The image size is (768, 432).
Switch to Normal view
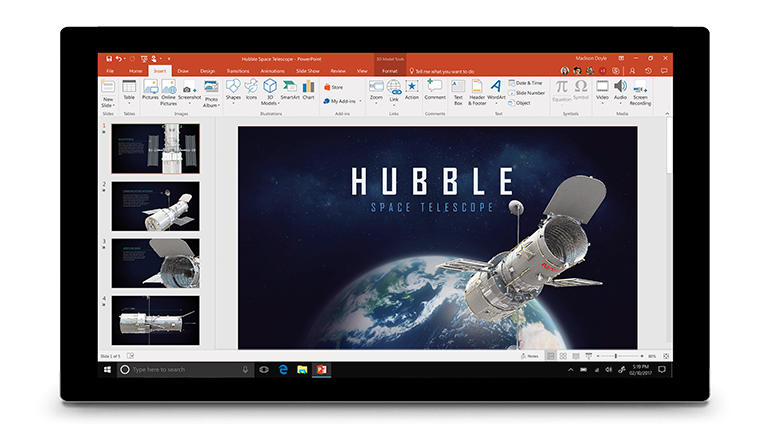point(551,356)
